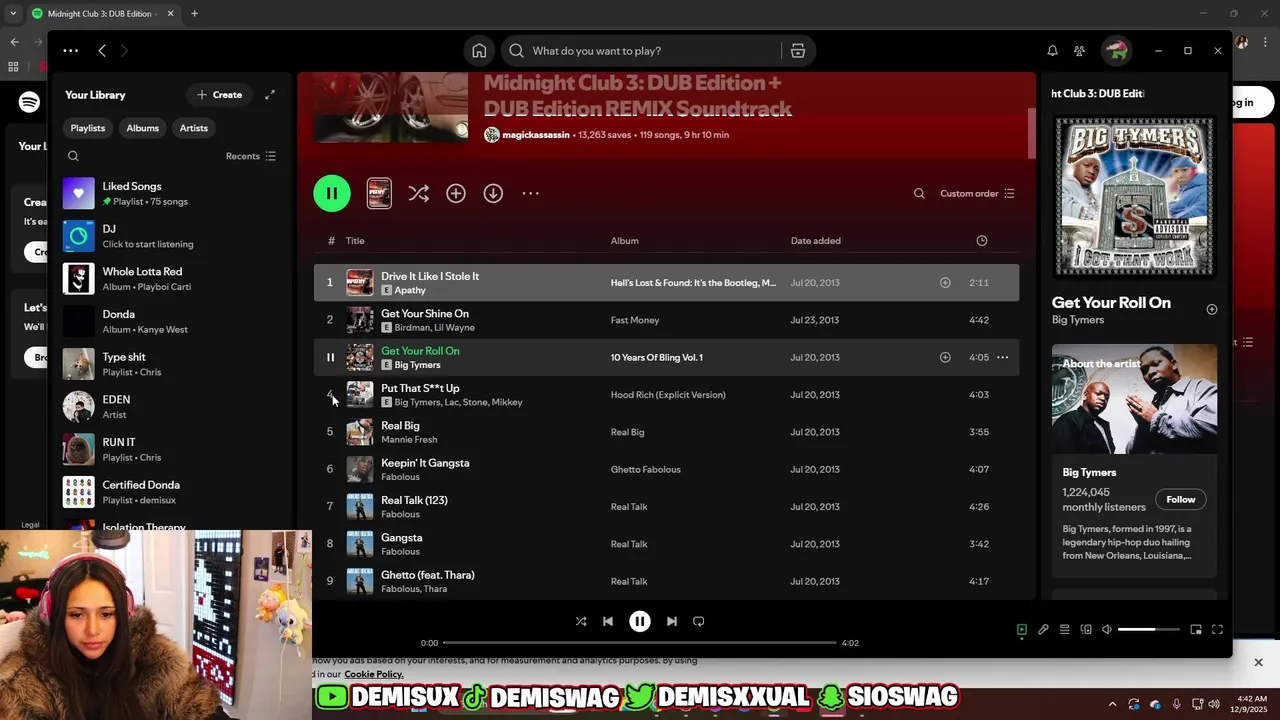
Task: Open the browser tab list dropdown arrow
Action: tap(13, 13)
